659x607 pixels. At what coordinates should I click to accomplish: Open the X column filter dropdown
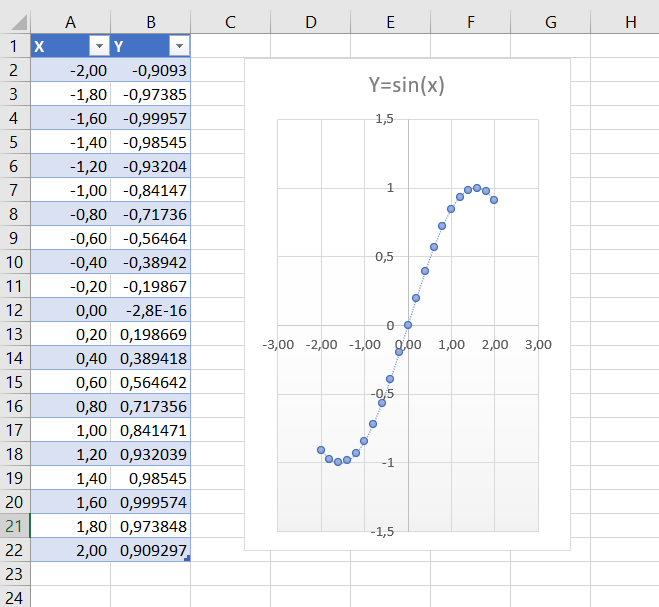[x=99, y=46]
